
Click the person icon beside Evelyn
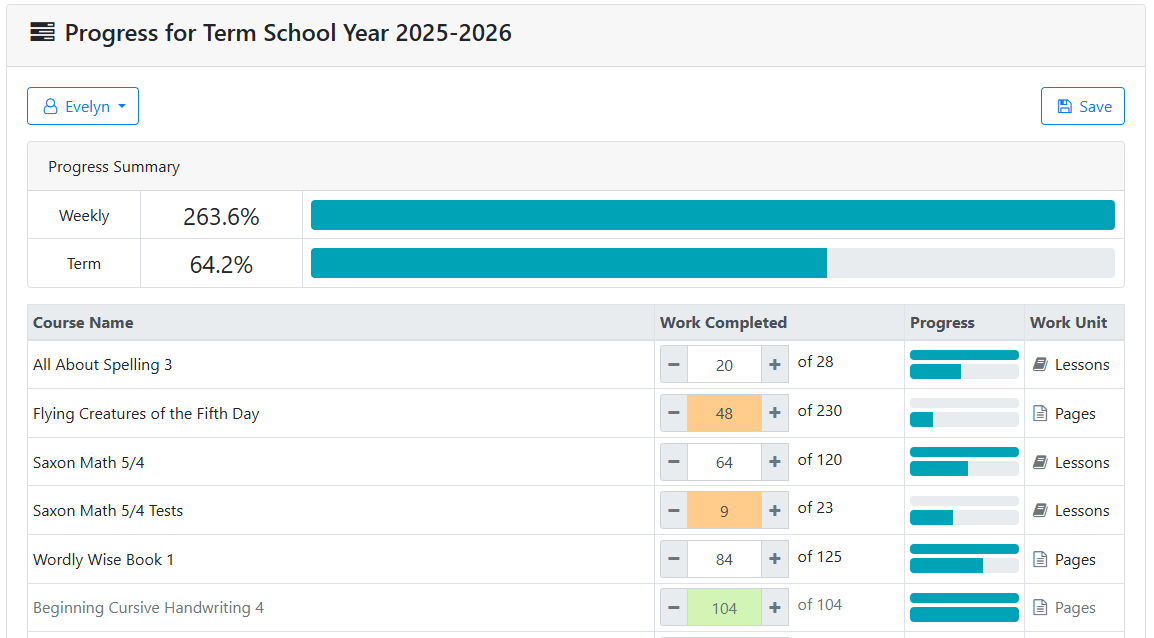pos(49,105)
